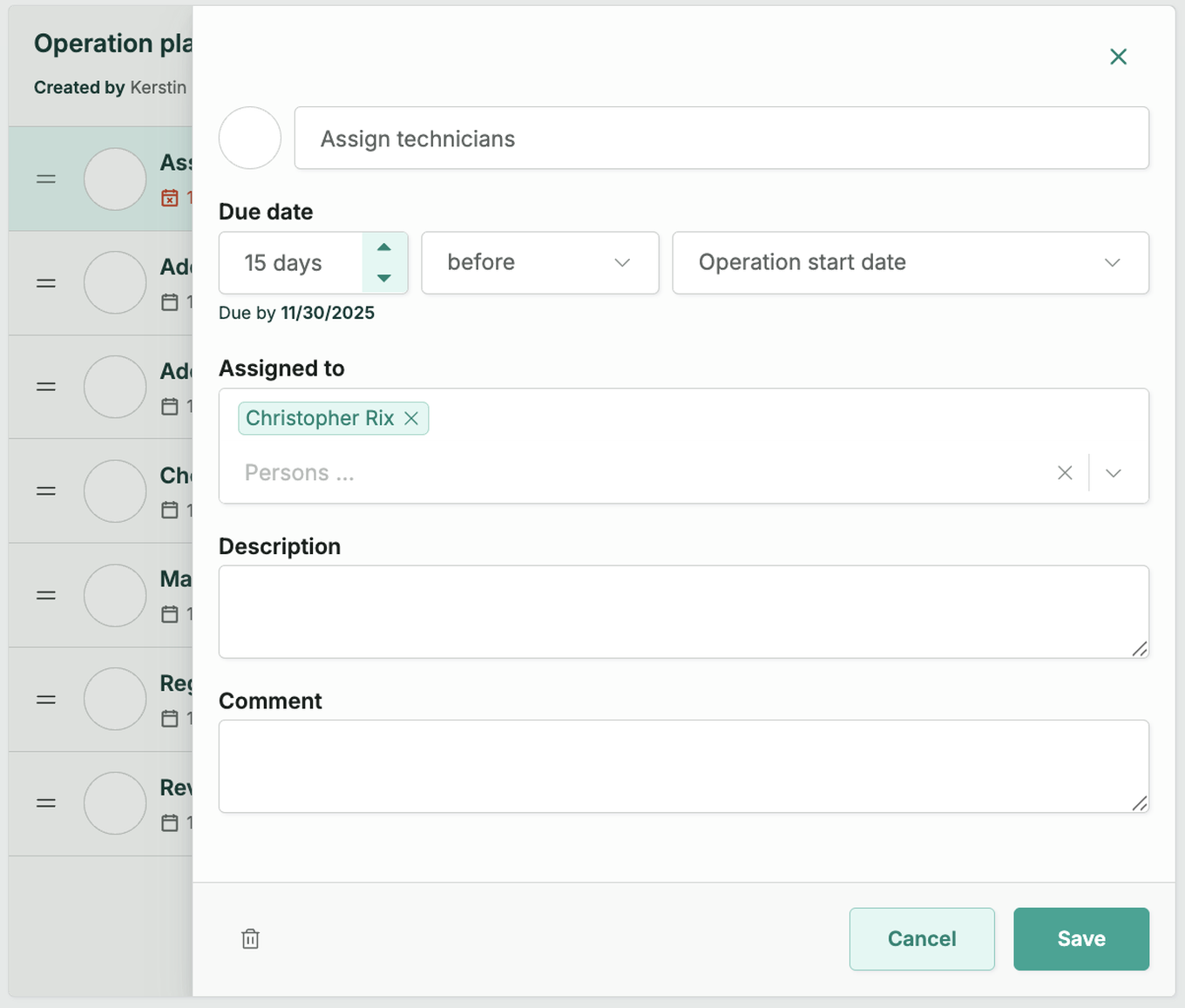This screenshot has width=1185, height=1008.
Task: Click into the Description text area
Action: tap(683, 612)
